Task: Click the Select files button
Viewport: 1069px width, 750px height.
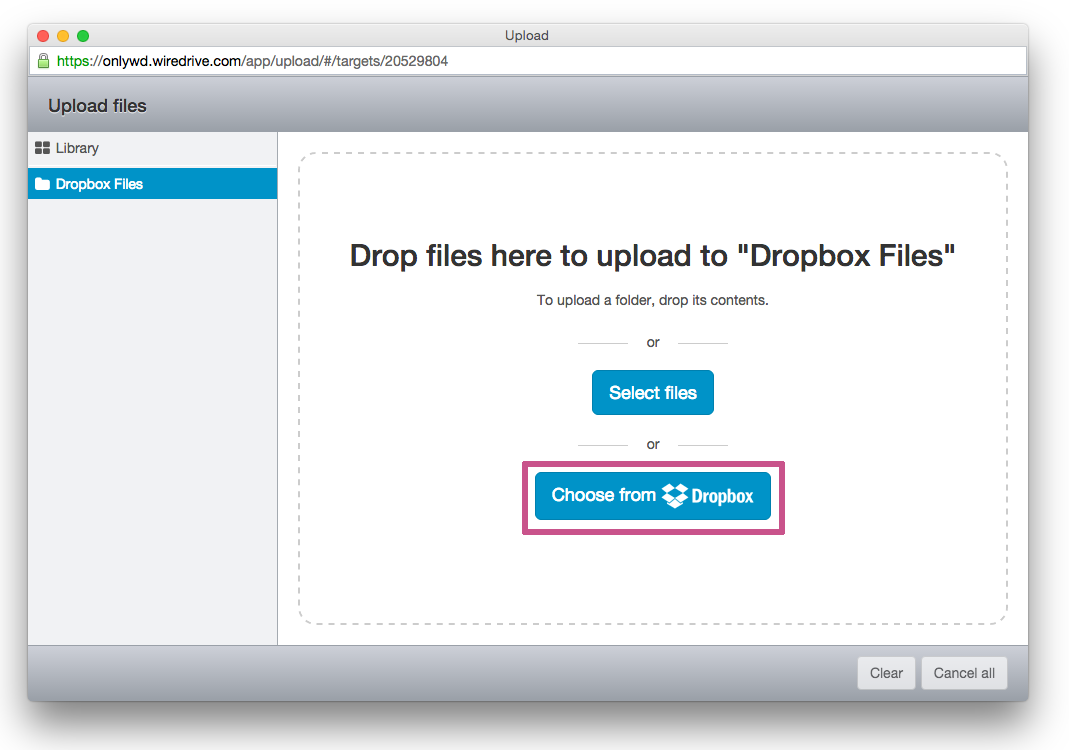Action: point(652,392)
